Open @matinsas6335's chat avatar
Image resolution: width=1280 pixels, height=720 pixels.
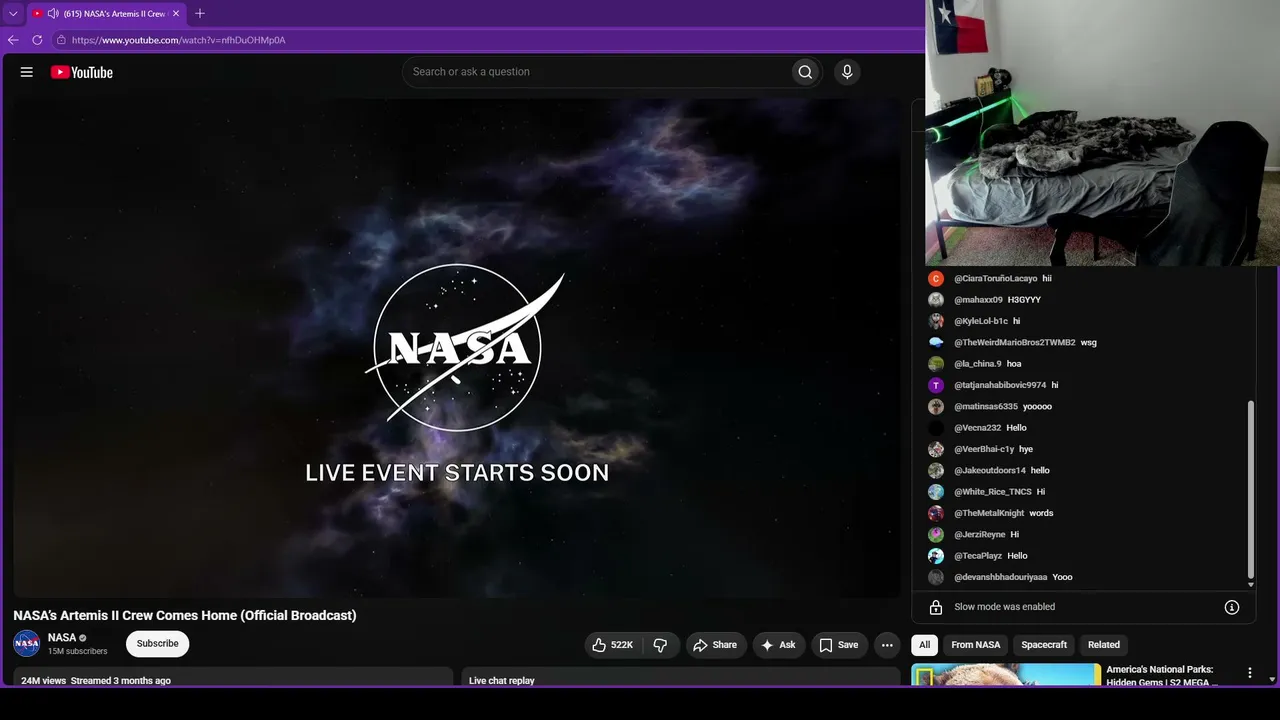[x=936, y=407]
